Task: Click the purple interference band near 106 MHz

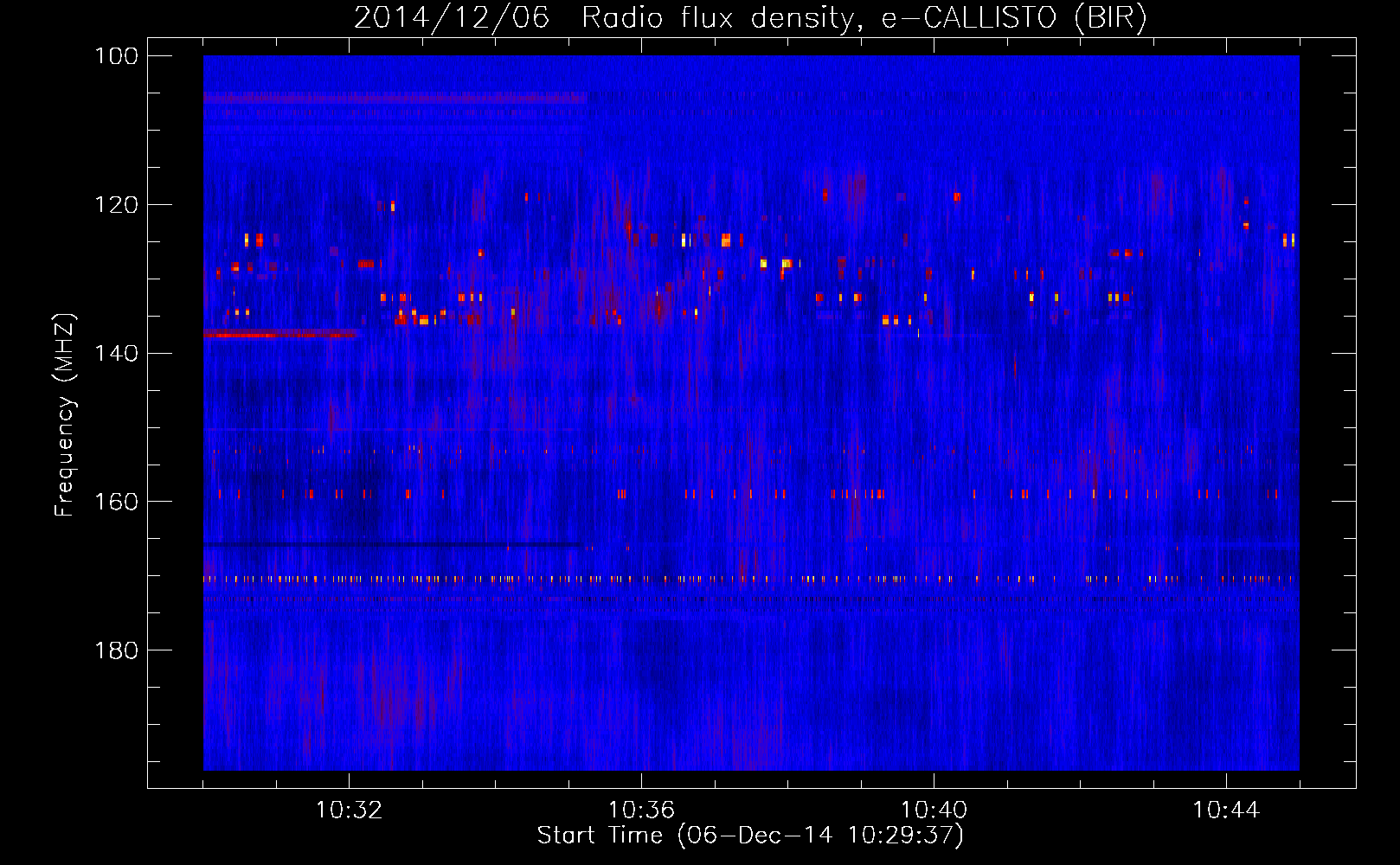Action: pos(395,99)
